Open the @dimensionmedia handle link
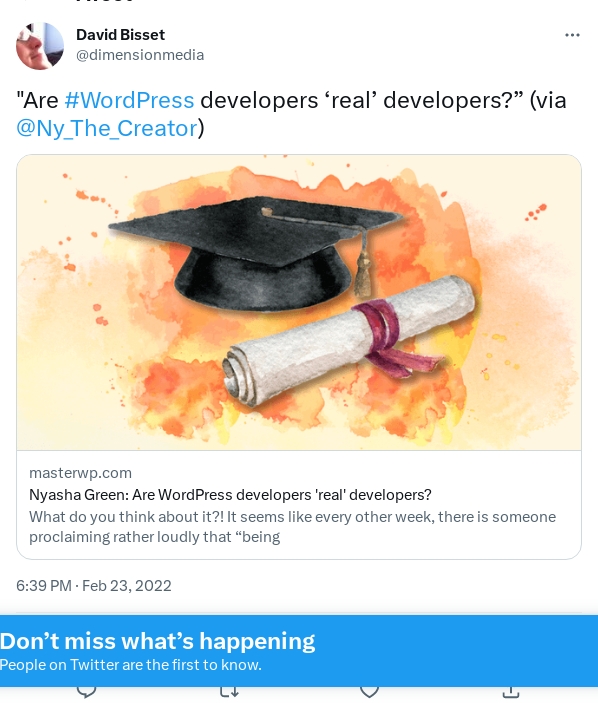Image resolution: width=598 pixels, height=703 pixels. [x=140, y=55]
